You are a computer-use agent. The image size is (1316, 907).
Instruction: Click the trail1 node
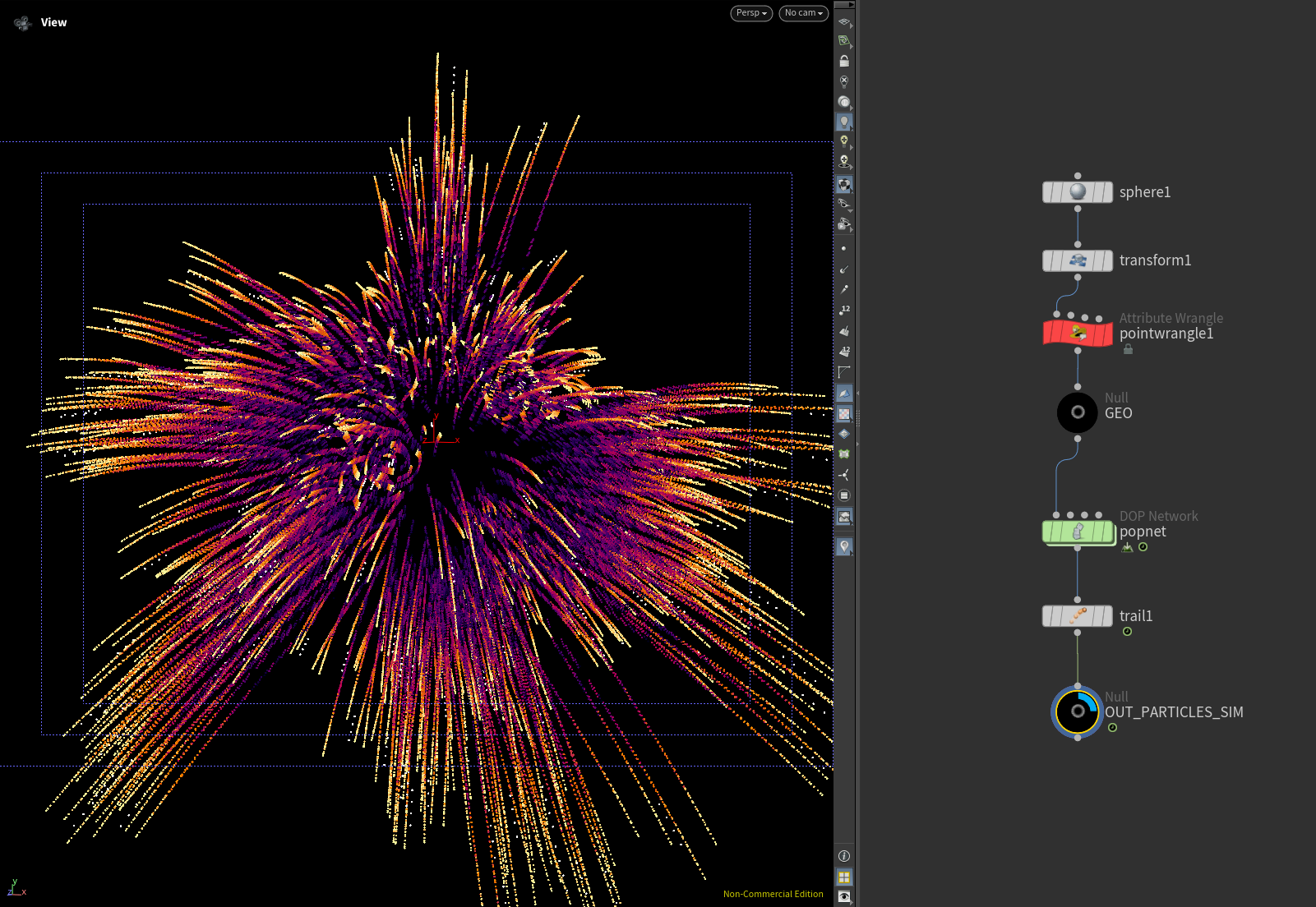click(x=1077, y=616)
